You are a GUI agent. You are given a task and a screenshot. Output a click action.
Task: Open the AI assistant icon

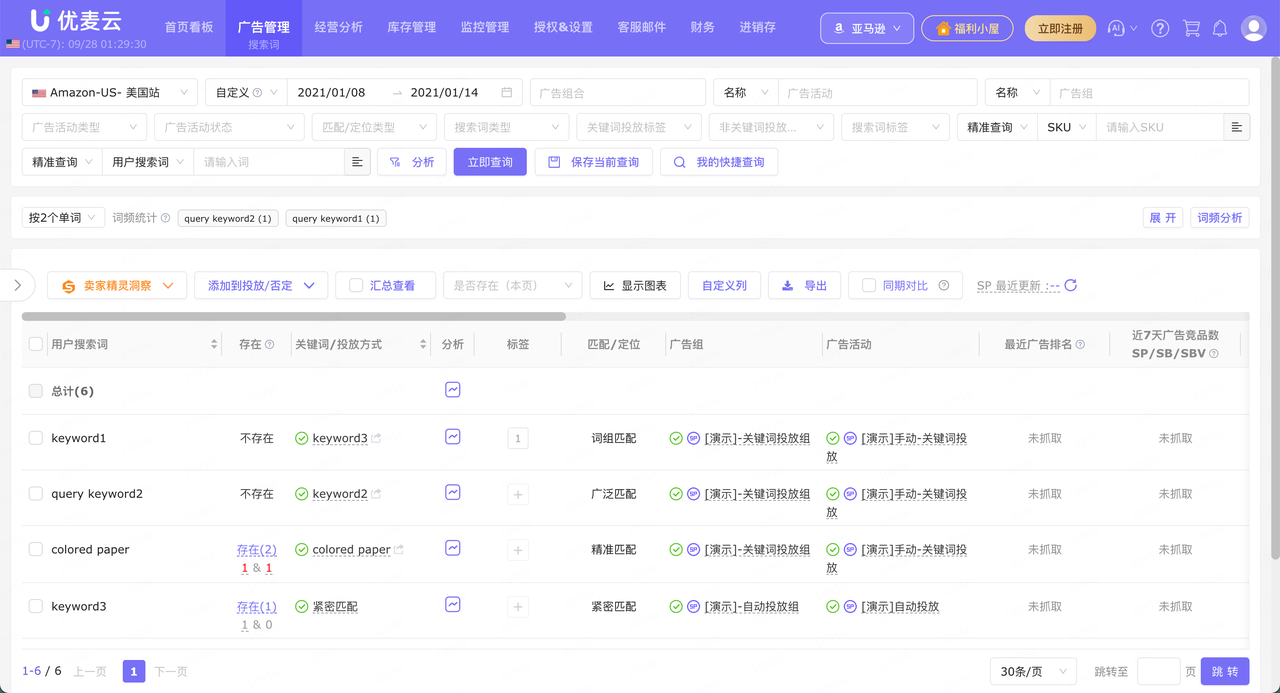coord(1117,28)
